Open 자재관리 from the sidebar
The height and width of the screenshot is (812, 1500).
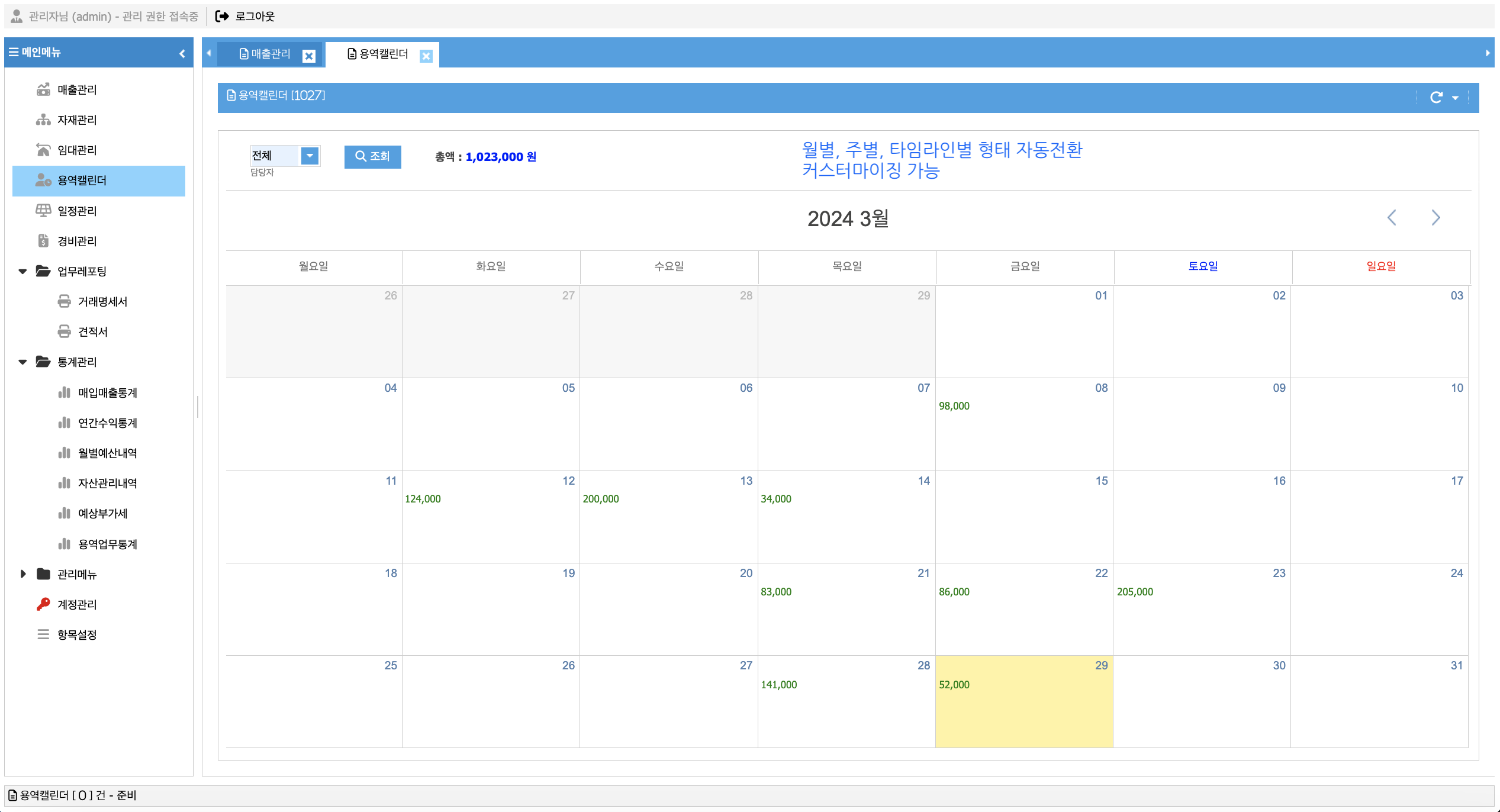[x=77, y=120]
